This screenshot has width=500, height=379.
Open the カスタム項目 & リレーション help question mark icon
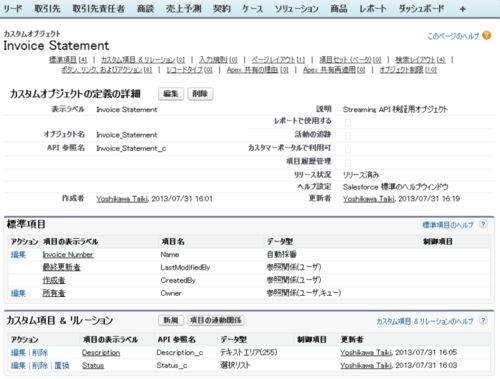coord(483,321)
